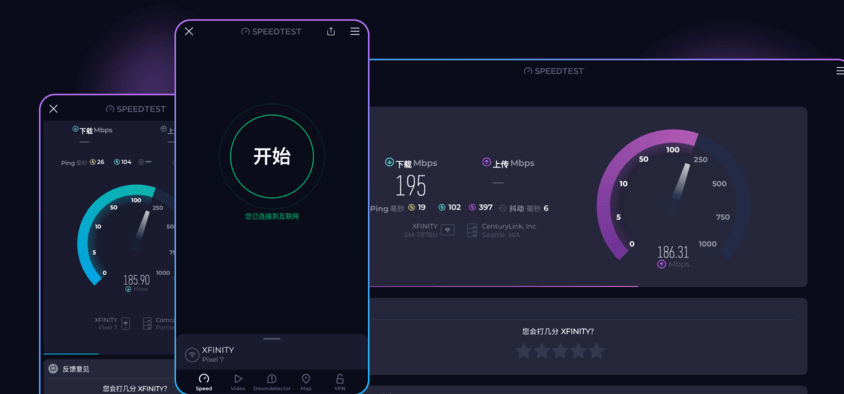Image resolution: width=844 pixels, height=394 pixels.
Task: Click SPEEDTEST logo on left phone
Action: tap(136, 109)
